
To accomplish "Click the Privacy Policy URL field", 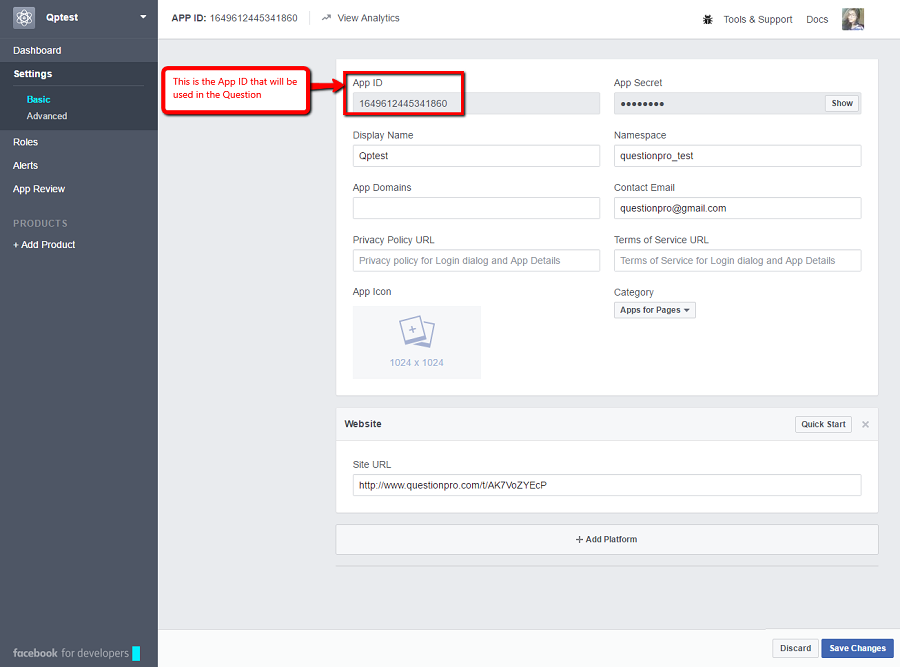I will (476, 261).
